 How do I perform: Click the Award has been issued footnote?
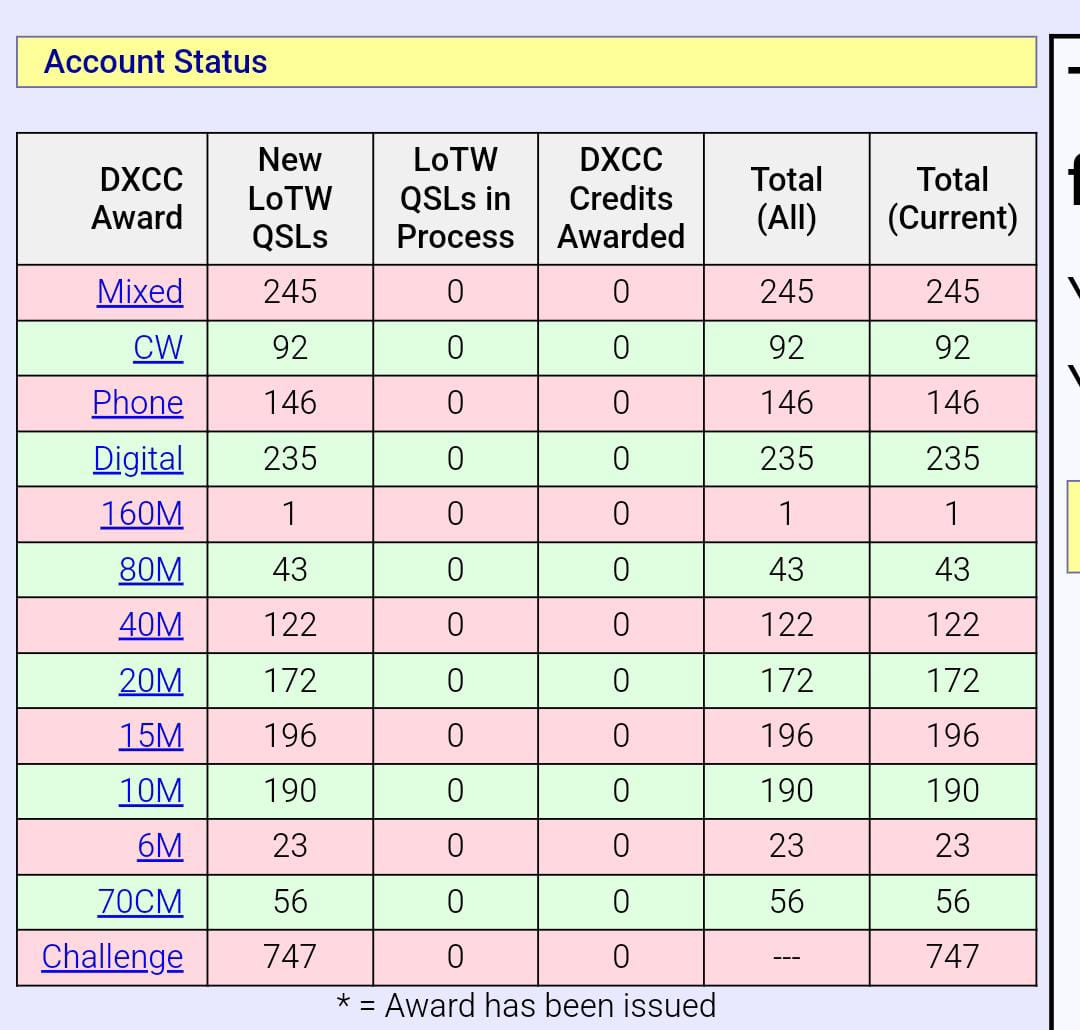pos(526,1006)
